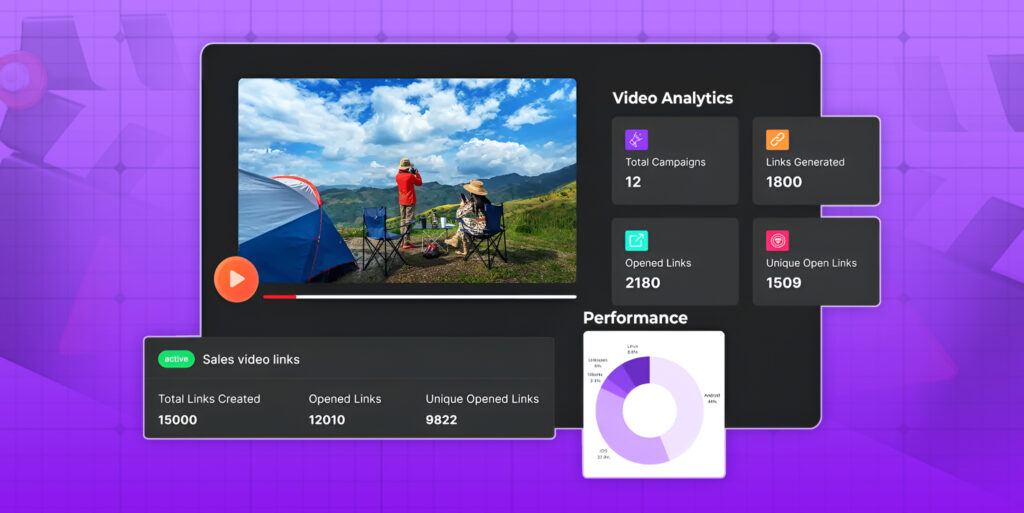Open the Unique Open Links stat card
Image resolution: width=1024 pixels, height=513 pixels.
coord(816,262)
